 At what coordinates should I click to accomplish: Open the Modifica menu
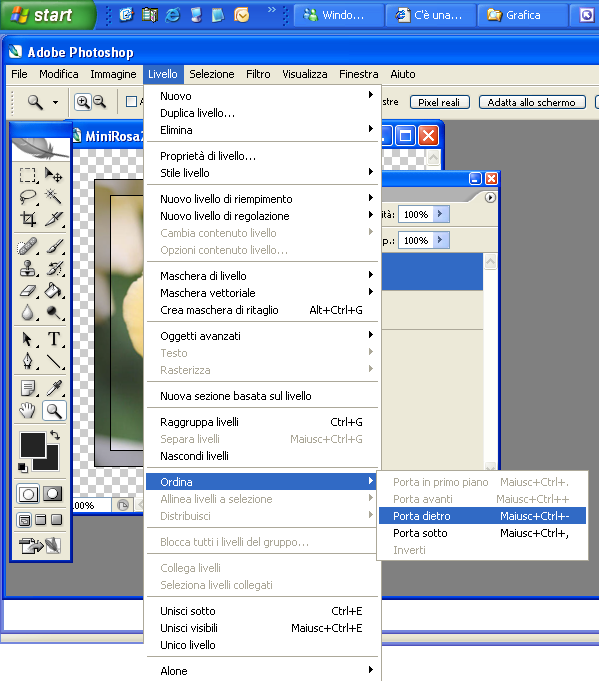coord(59,74)
